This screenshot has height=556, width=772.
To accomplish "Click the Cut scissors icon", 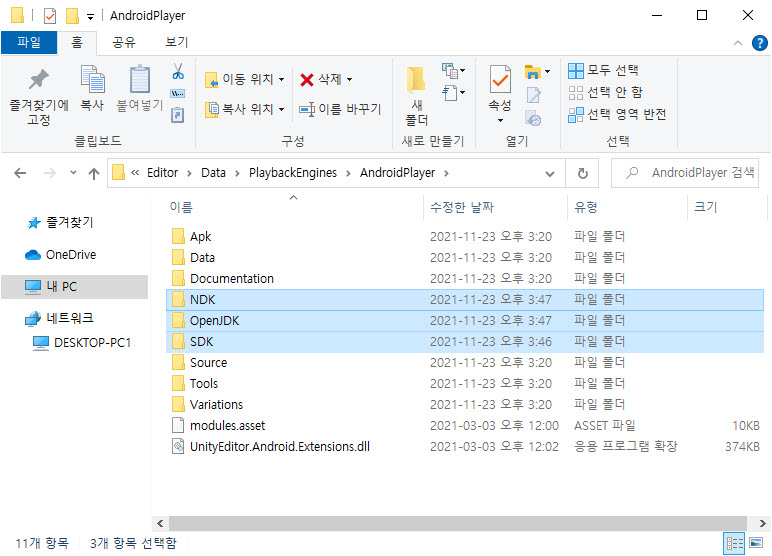I will (178, 71).
